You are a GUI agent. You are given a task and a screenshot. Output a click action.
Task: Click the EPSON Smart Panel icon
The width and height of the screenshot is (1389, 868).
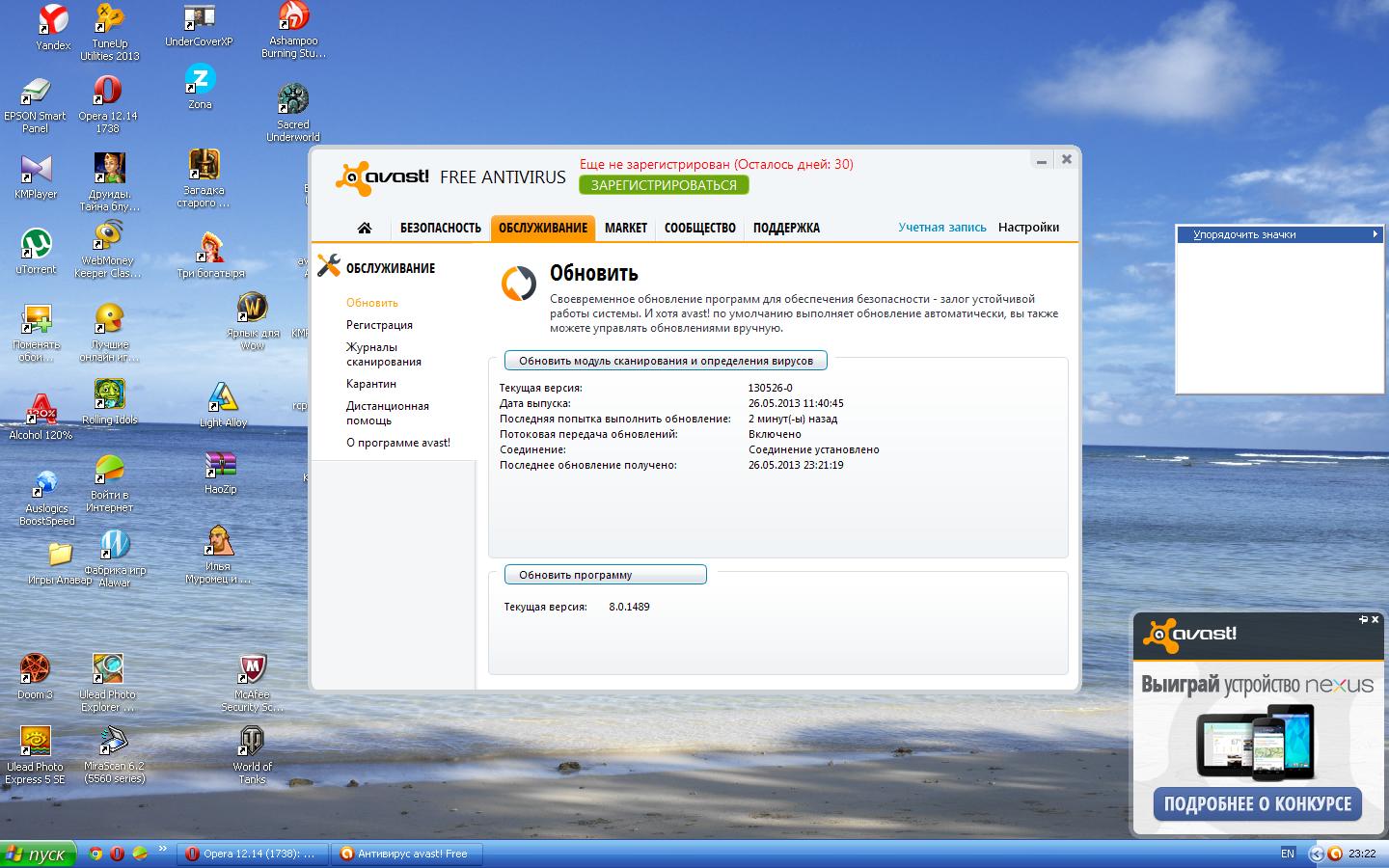(x=35, y=105)
